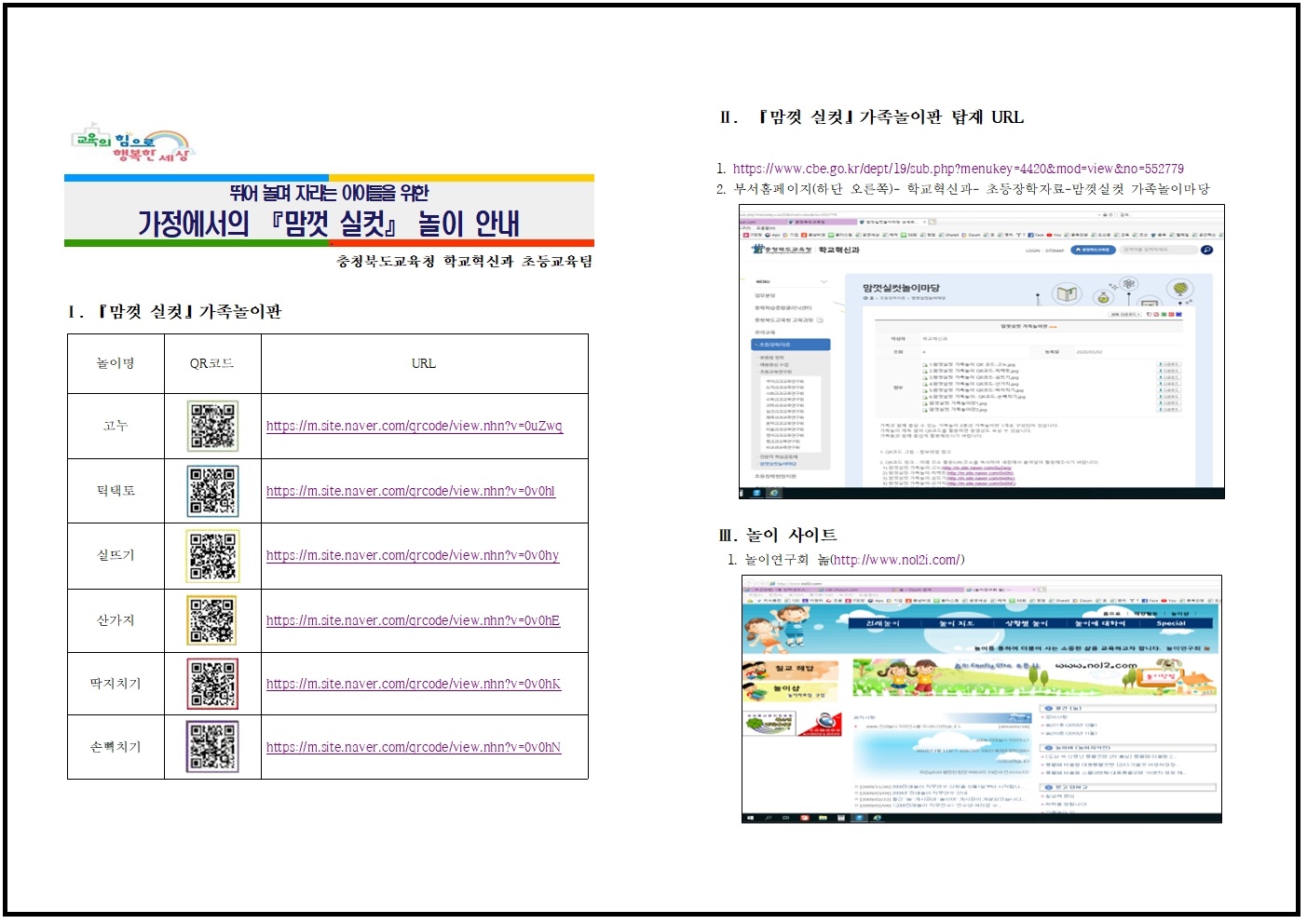Open 전래놀이 menu in the nol2i screenshot

click(x=883, y=623)
